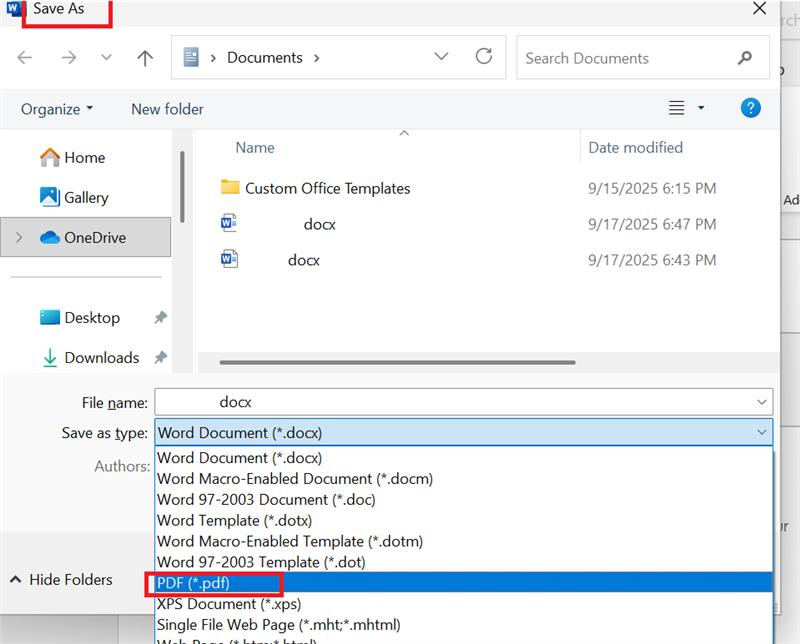Screen dimensions: 800x644
Task: Close the Save As dialog
Action: click(759, 8)
